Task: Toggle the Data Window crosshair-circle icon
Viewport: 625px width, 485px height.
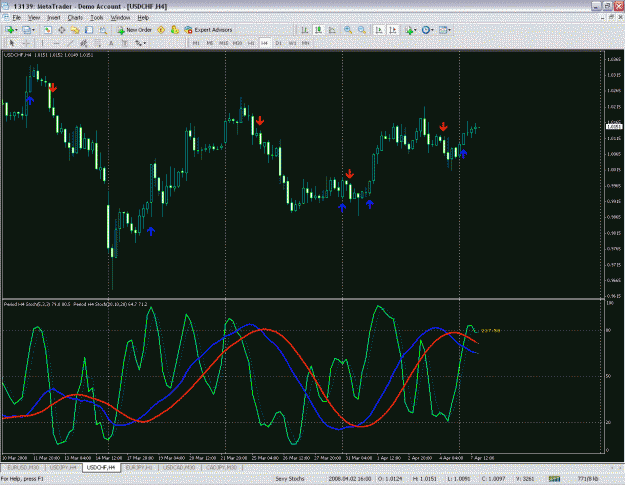Action: click(x=61, y=30)
